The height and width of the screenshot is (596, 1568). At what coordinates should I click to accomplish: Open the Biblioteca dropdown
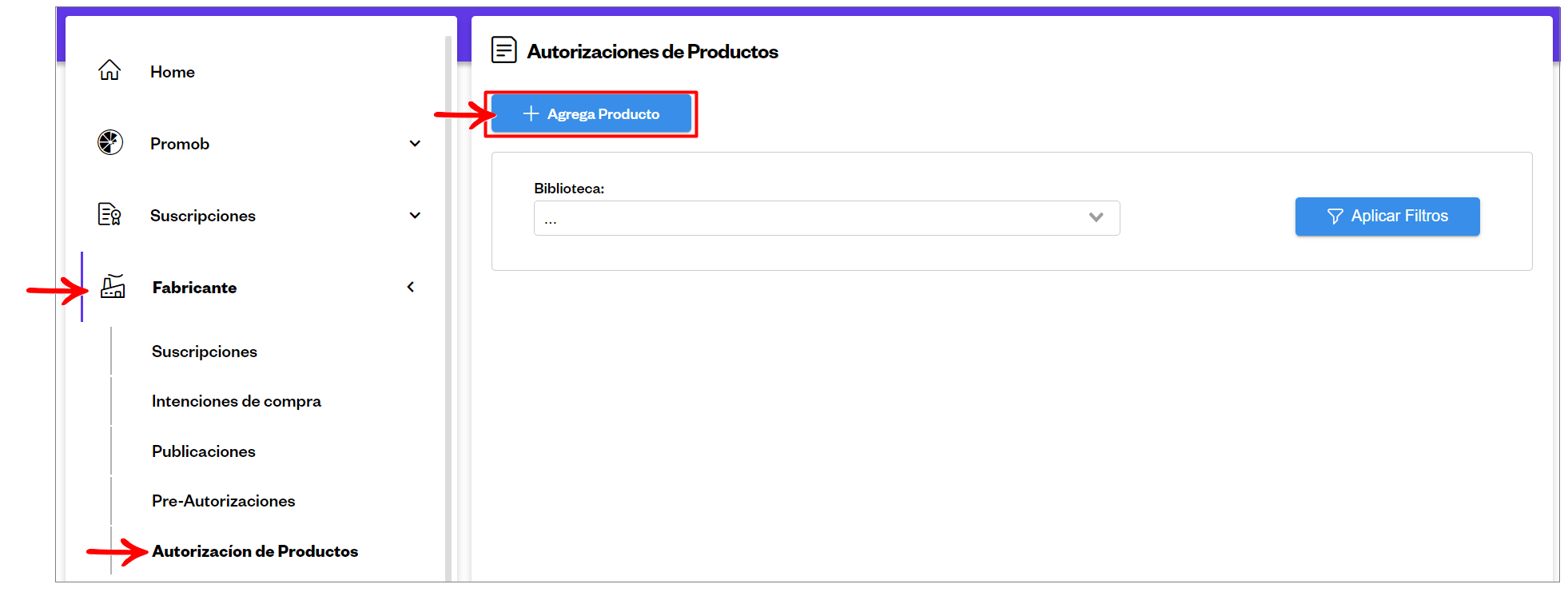[826, 218]
